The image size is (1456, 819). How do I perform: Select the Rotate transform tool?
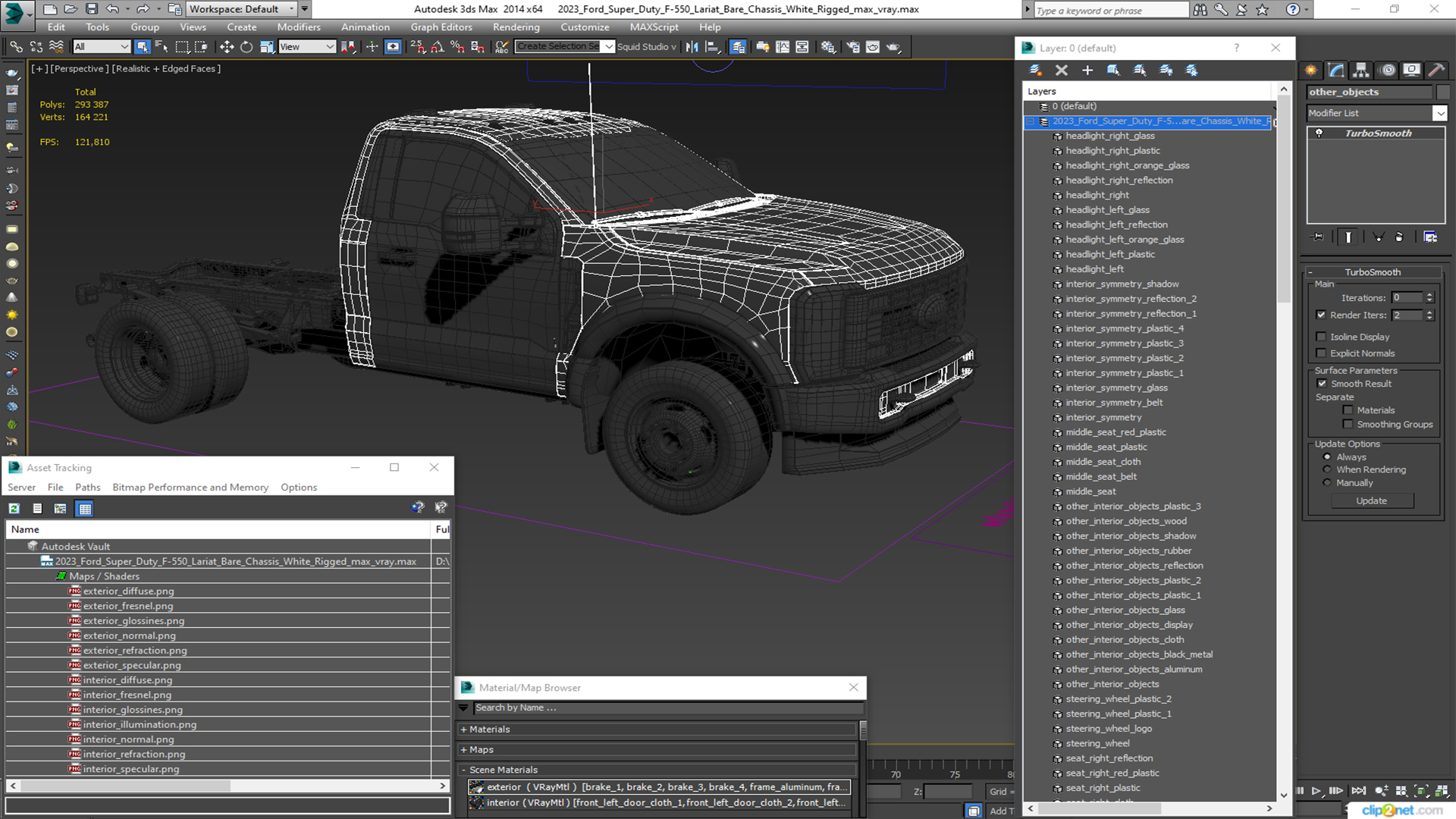(x=246, y=47)
